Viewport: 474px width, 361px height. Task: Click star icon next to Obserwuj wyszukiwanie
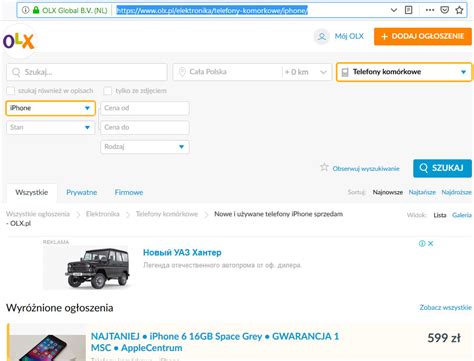pos(324,167)
